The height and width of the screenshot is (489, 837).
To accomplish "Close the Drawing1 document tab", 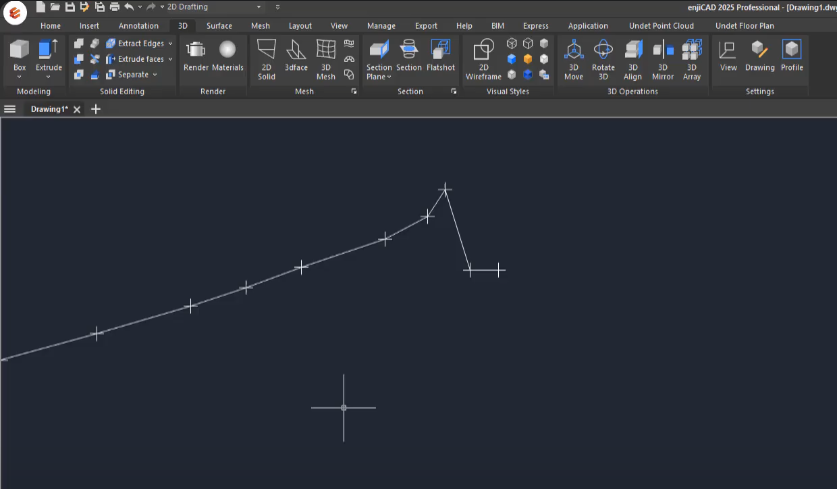I will point(77,109).
